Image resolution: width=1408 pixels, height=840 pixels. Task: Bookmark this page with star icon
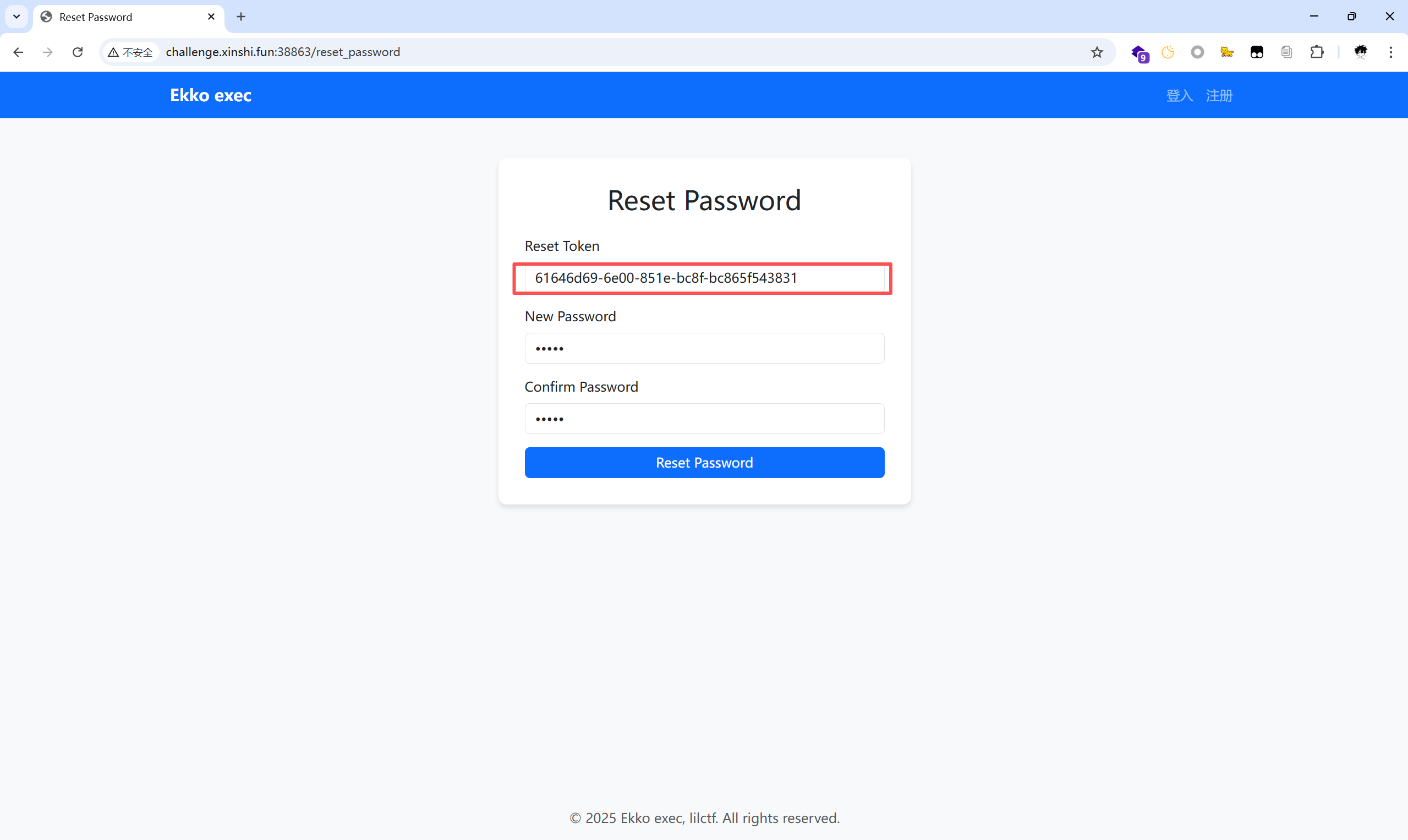[x=1097, y=52]
